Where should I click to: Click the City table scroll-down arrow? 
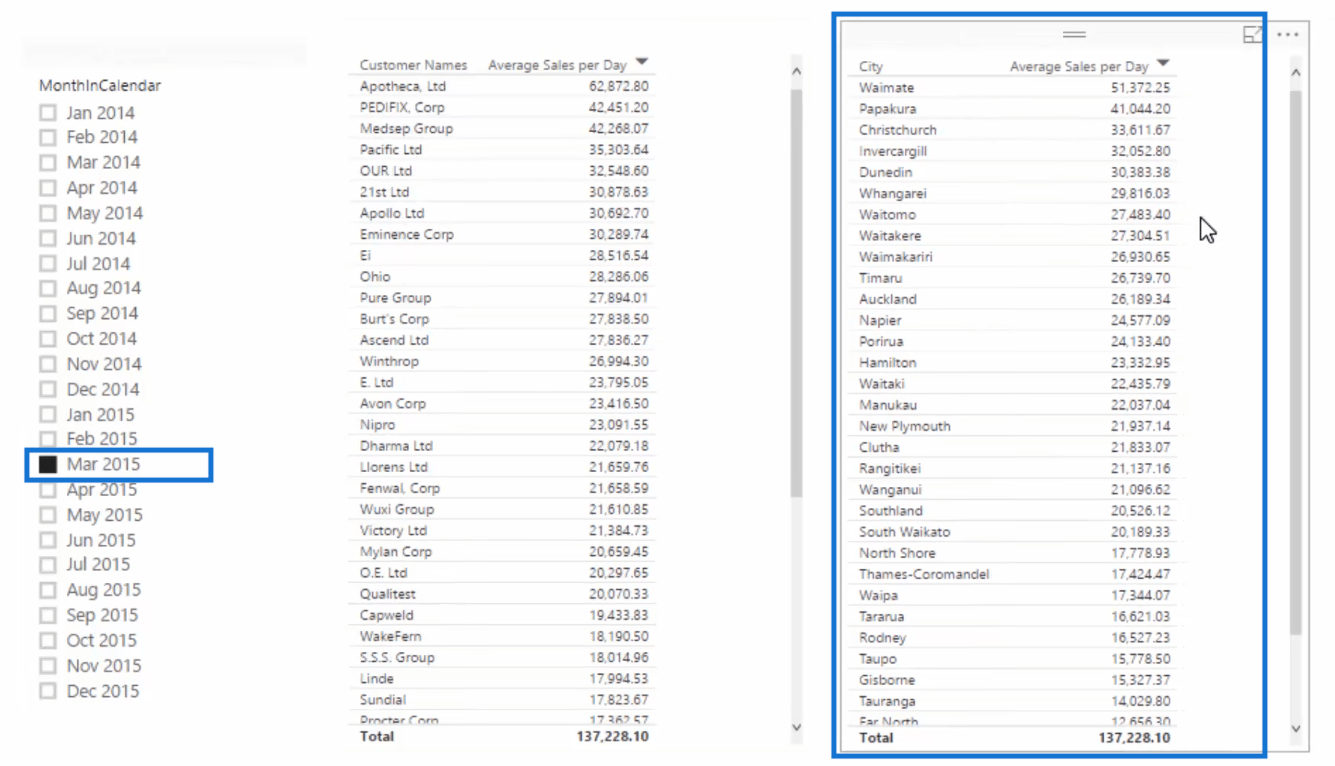click(1296, 729)
